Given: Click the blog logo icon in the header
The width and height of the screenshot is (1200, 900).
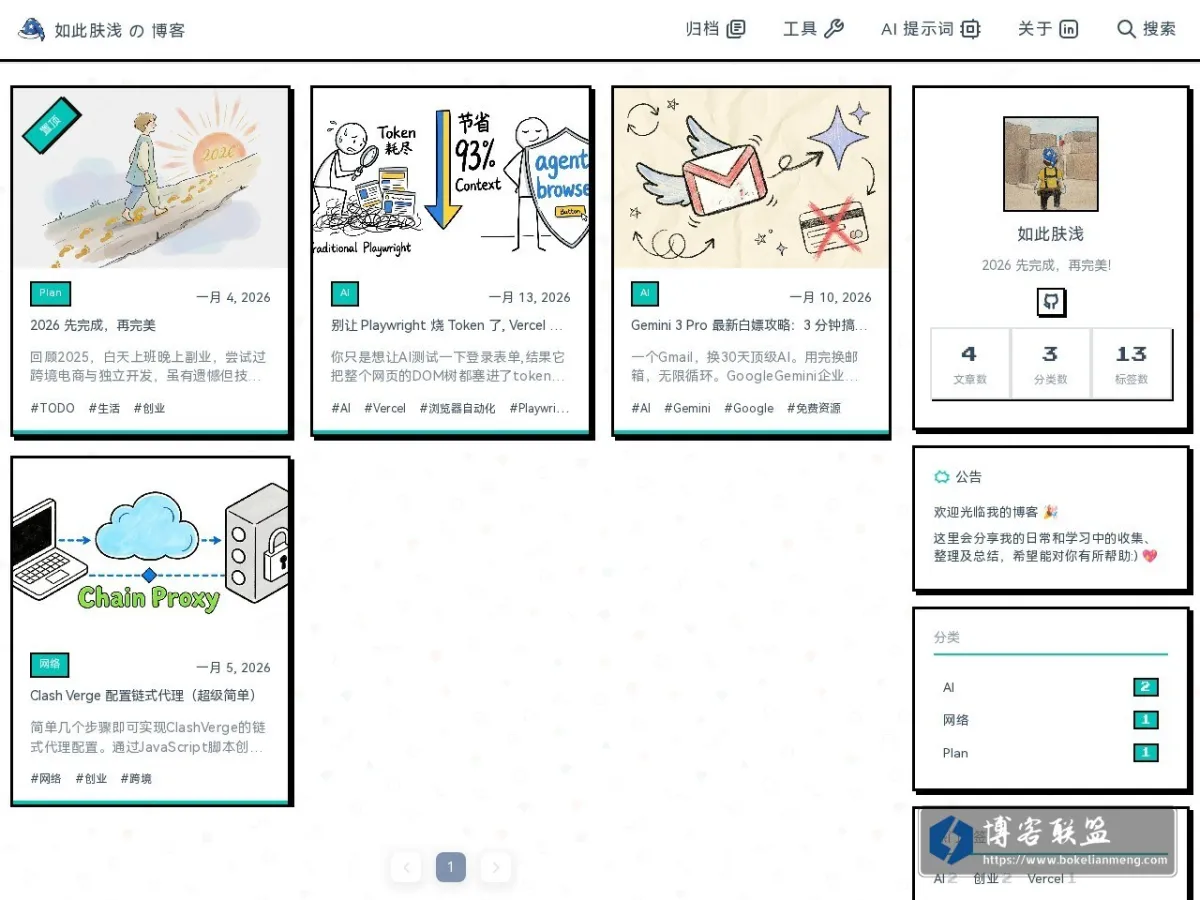Looking at the screenshot, I should [x=32, y=29].
